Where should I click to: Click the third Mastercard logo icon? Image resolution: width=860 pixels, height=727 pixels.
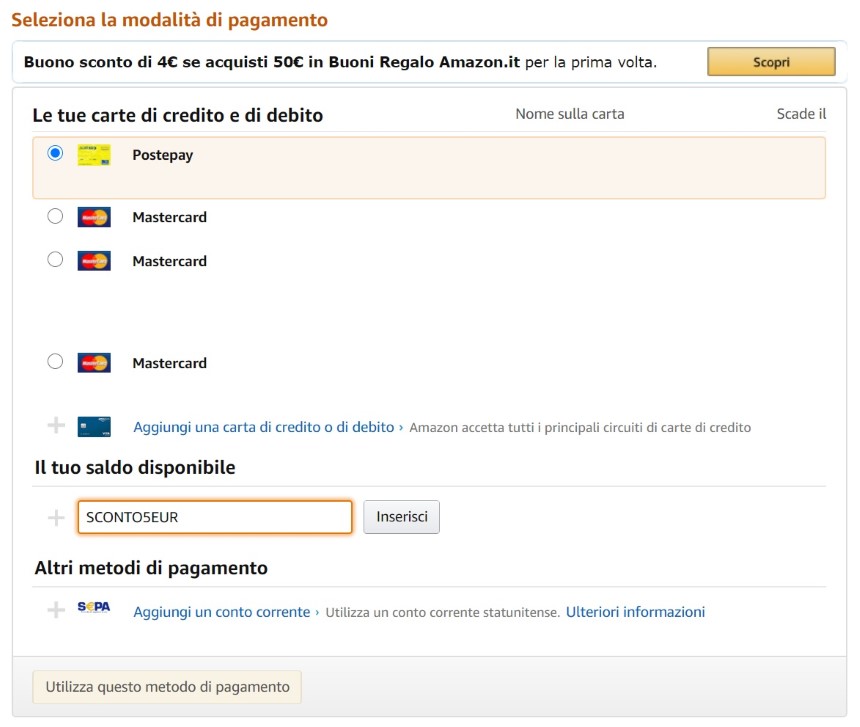[94, 363]
